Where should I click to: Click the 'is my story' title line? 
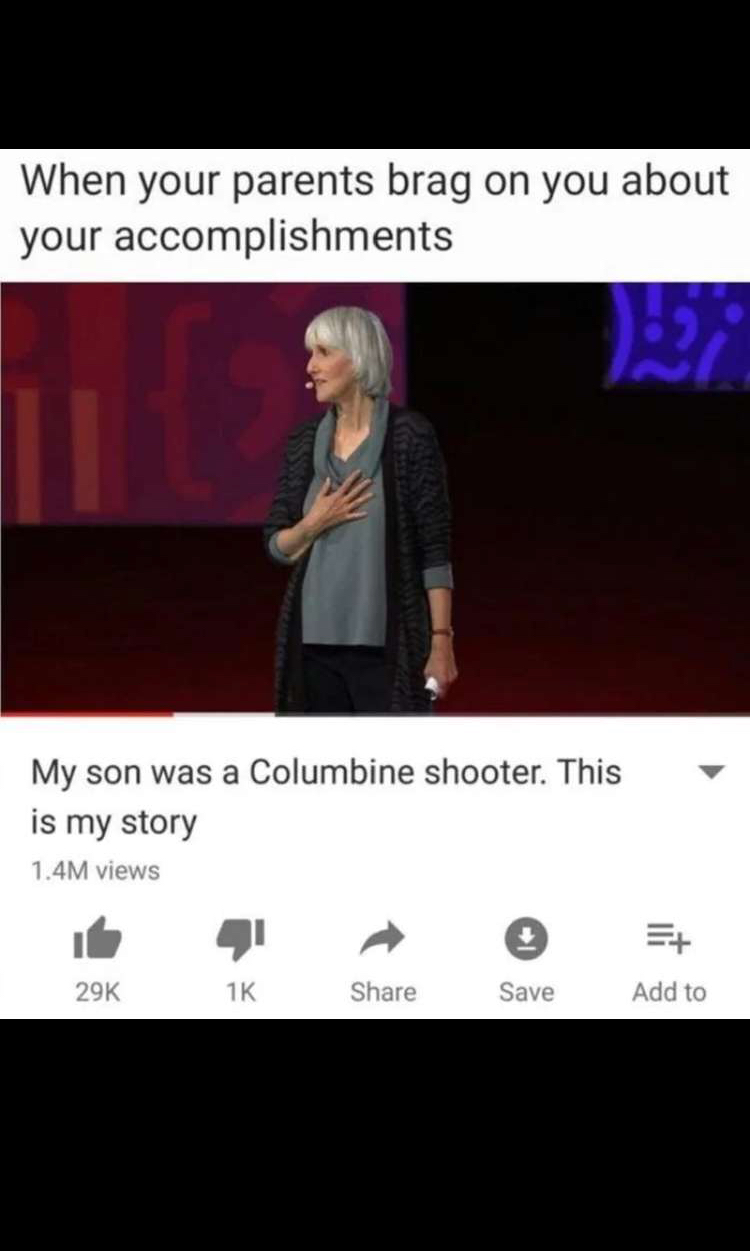[x=113, y=824]
